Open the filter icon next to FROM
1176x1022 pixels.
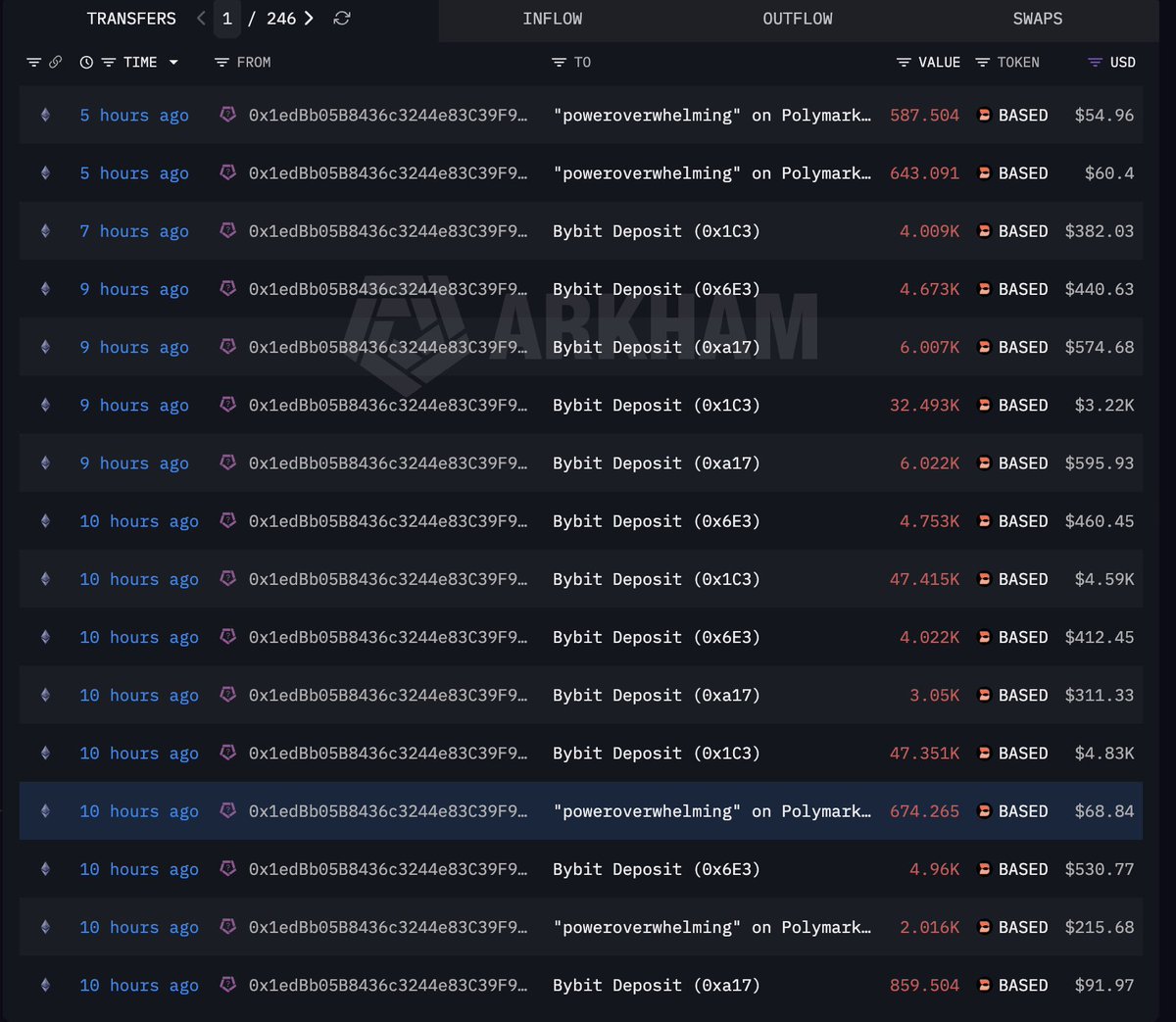pos(221,62)
